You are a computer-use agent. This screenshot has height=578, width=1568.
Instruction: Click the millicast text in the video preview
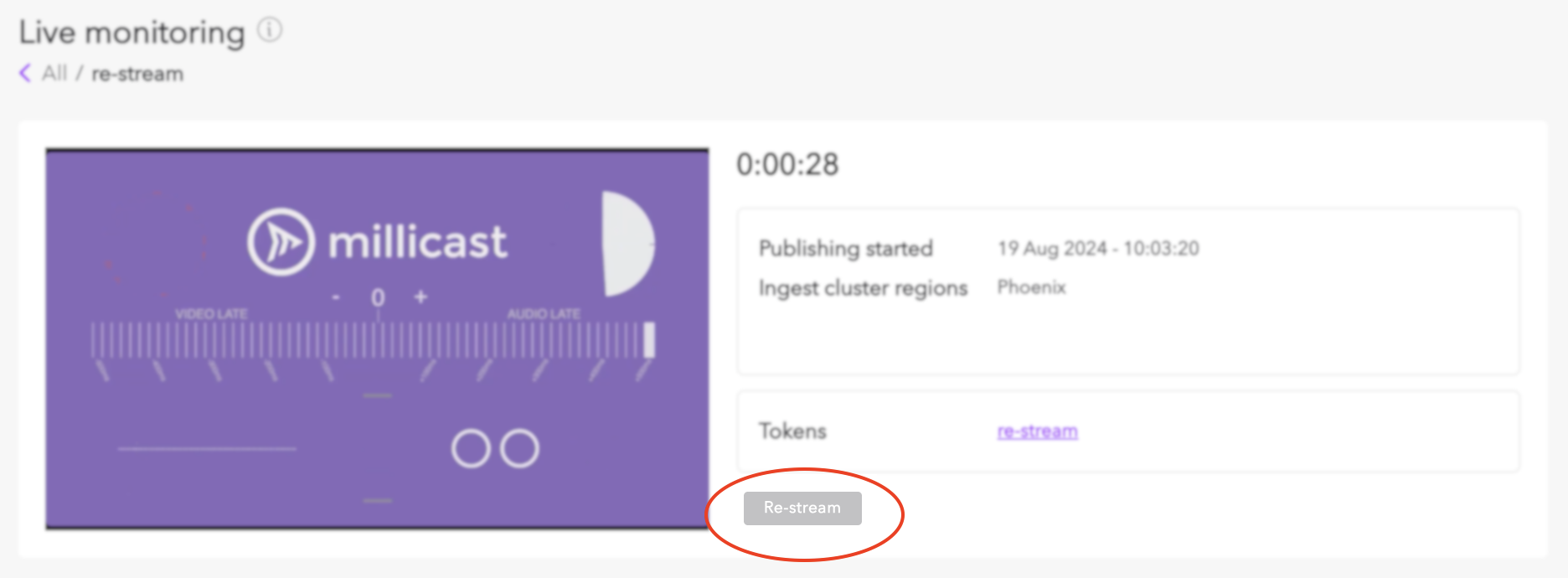pyautogui.click(x=417, y=242)
